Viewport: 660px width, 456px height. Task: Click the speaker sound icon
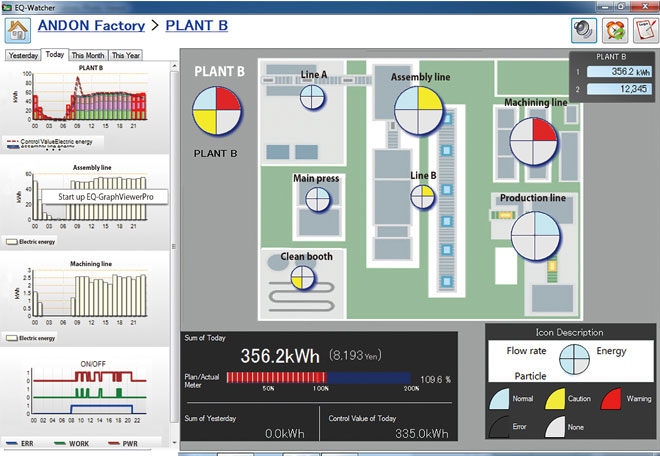[x=582, y=29]
